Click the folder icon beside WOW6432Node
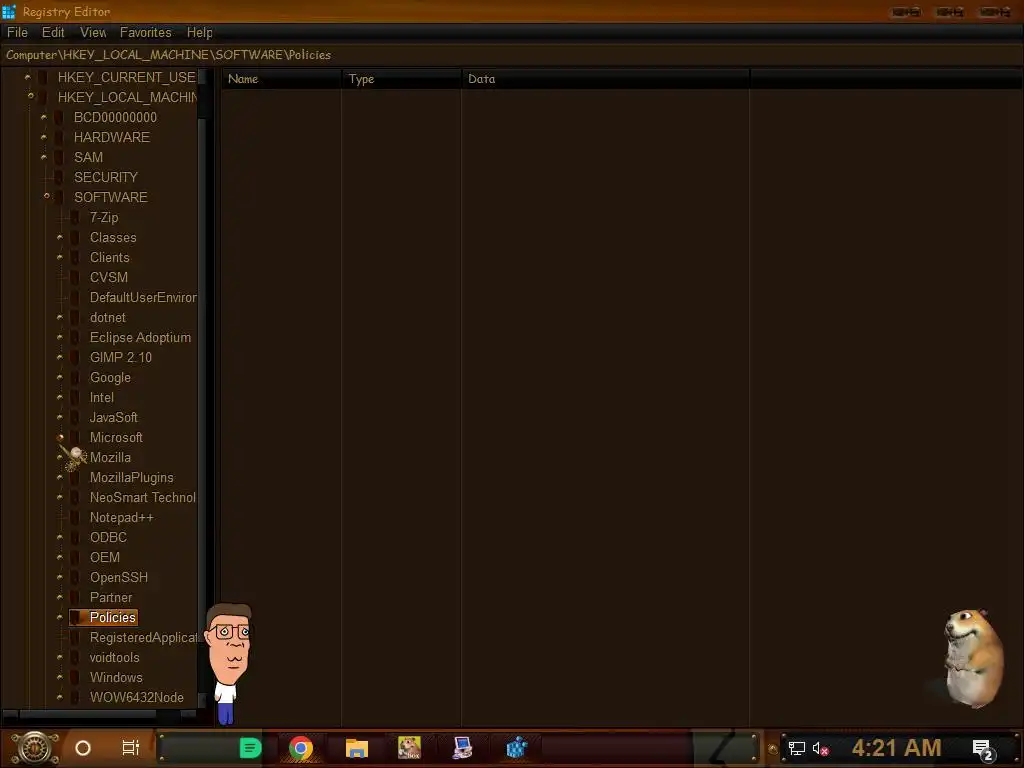The width and height of the screenshot is (1024, 768). (76, 697)
